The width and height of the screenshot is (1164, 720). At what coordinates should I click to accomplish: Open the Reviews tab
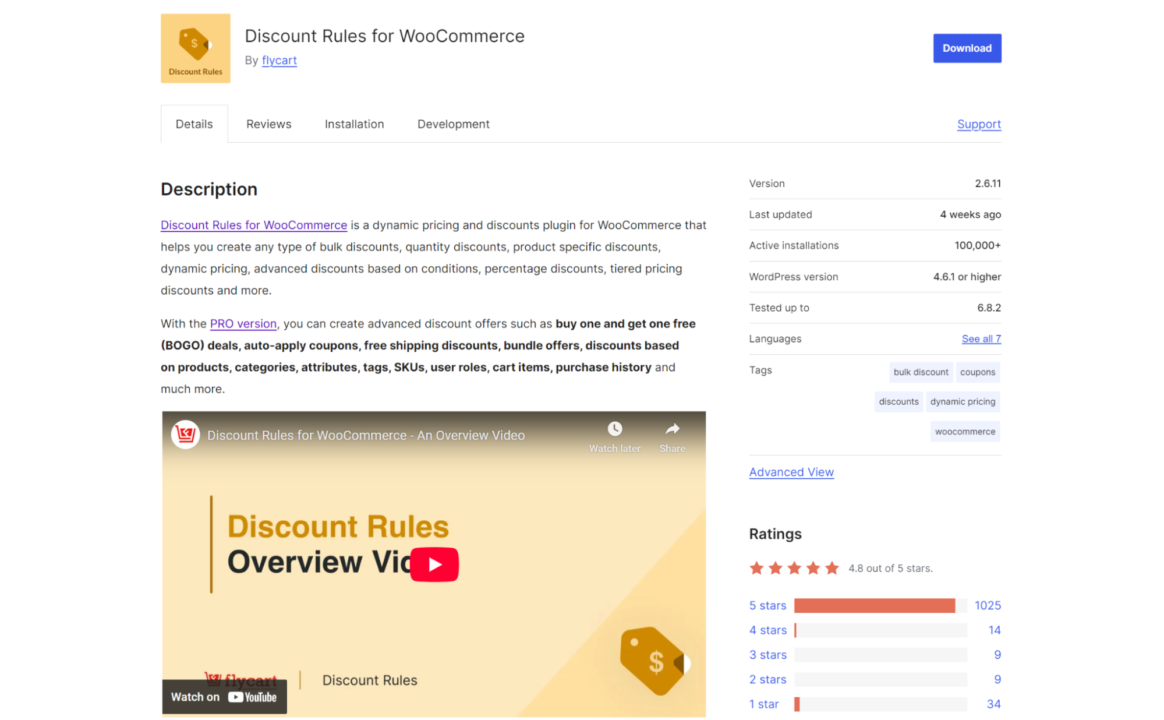(x=269, y=124)
